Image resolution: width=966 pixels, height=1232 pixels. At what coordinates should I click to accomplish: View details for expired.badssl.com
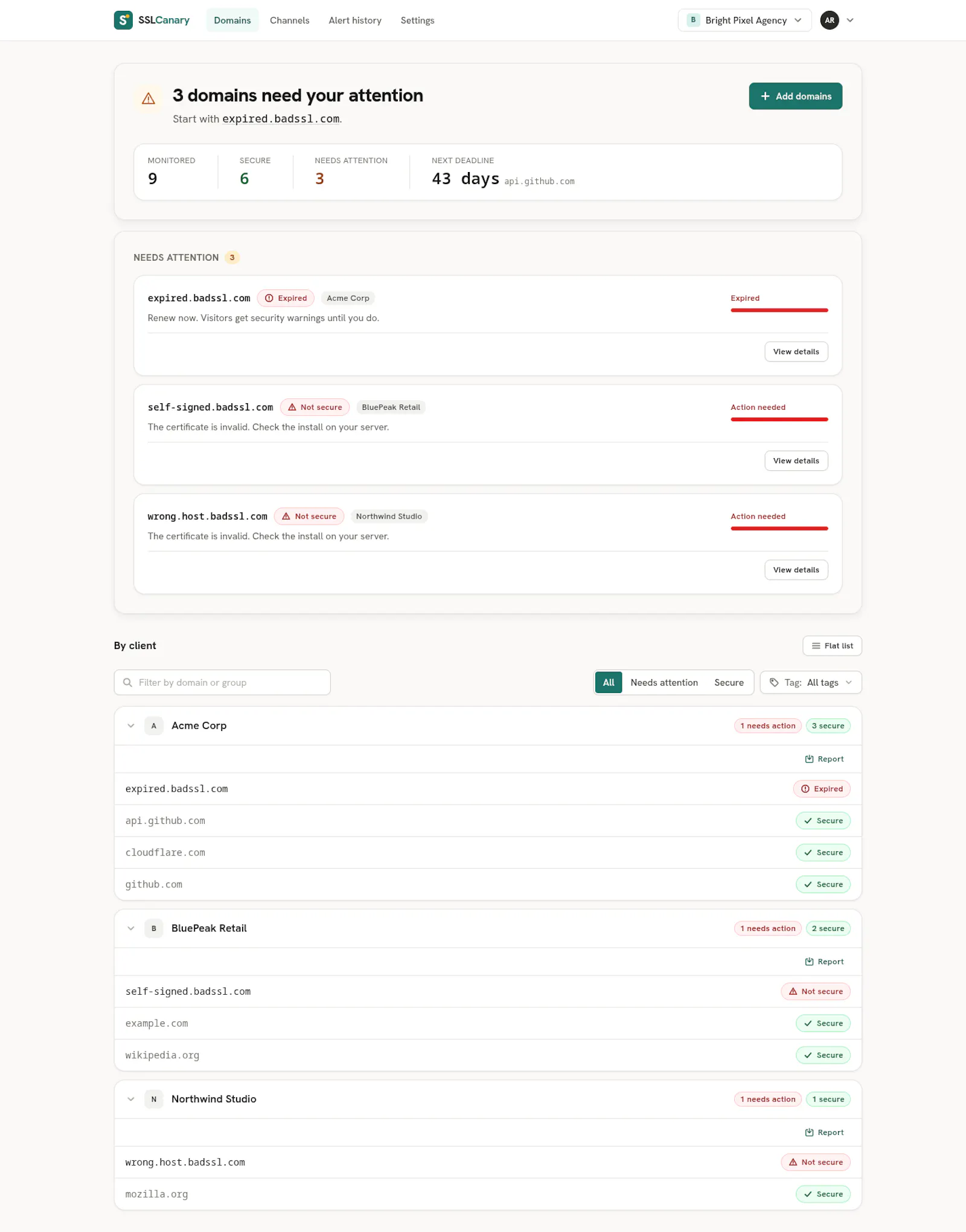click(796, 352)
